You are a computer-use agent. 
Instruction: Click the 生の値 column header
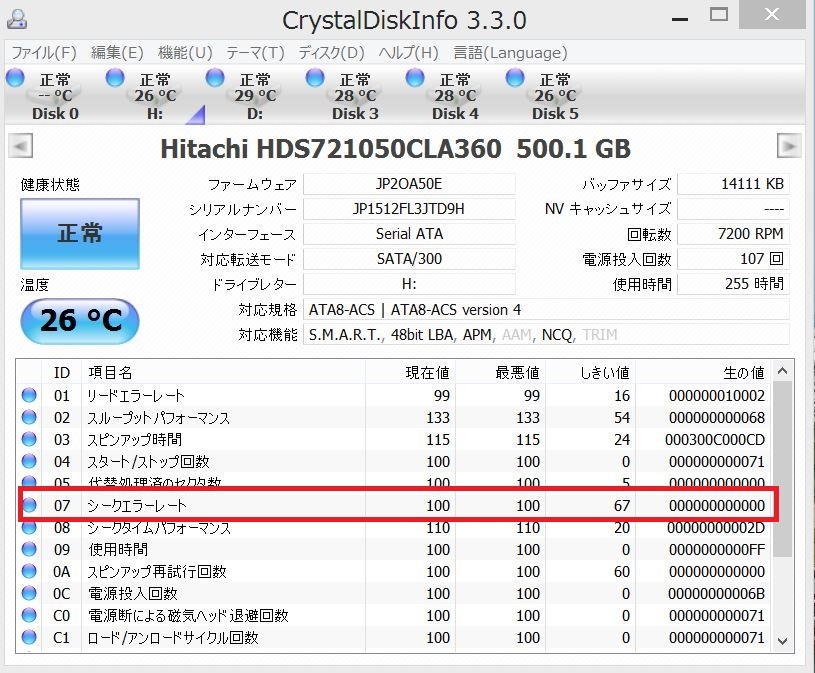[743, 373]
